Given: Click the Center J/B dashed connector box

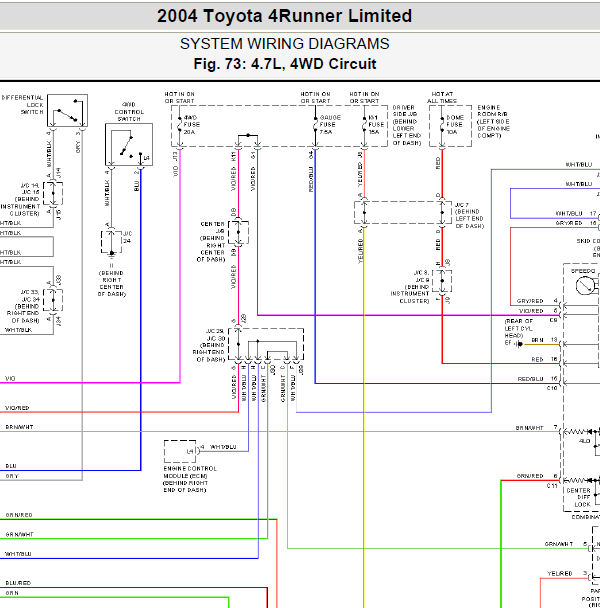Looking at the screenshot, I should point(239,232).
